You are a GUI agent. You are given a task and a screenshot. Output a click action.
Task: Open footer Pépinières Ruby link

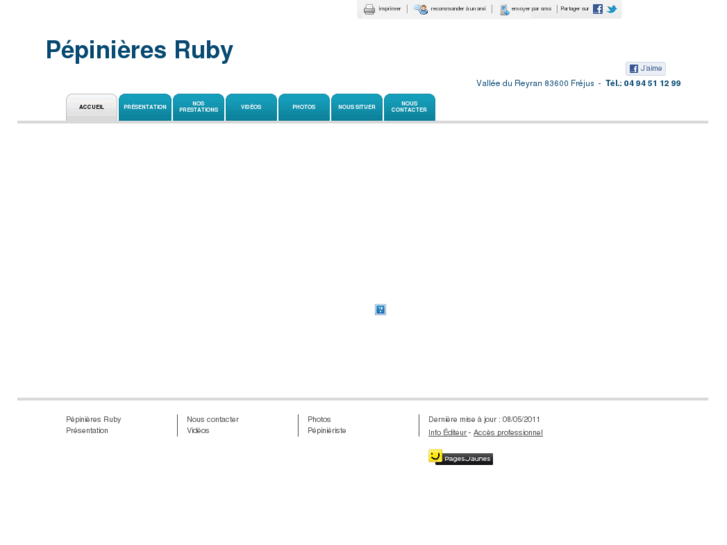click(x=93, y=419)
